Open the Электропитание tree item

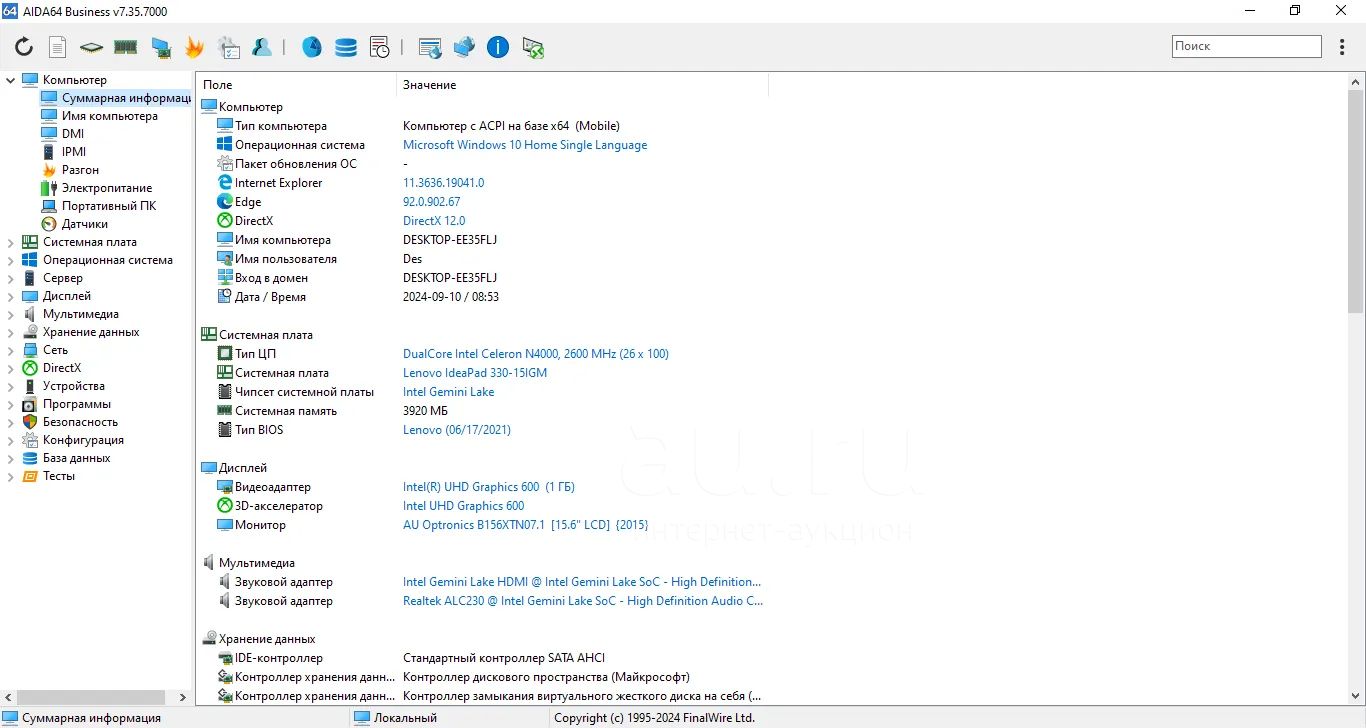[x=107, y=188]
